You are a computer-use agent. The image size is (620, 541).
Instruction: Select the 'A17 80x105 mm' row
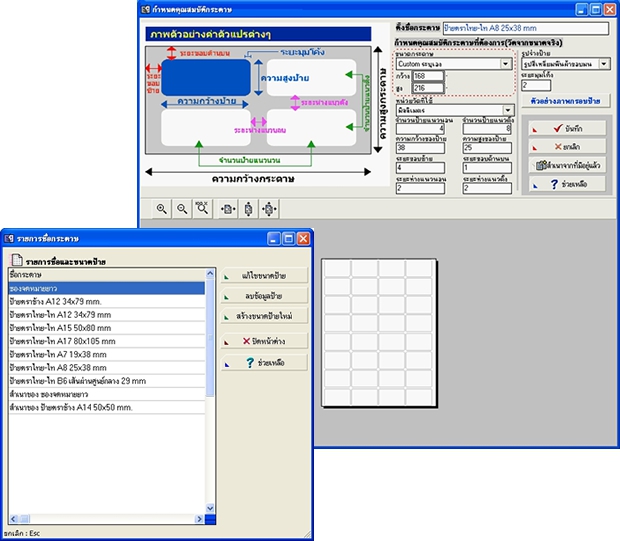107,341
